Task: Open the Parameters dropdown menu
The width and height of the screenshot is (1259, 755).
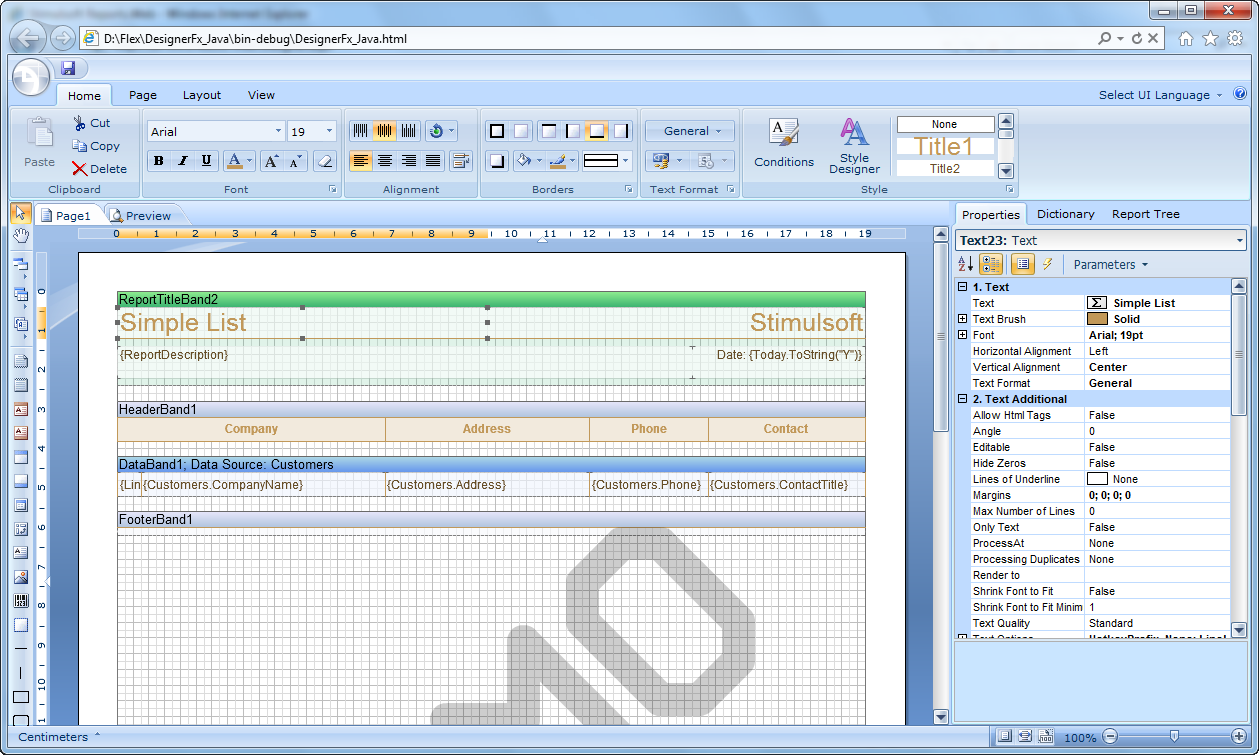Action: (x=1110, y=265)
